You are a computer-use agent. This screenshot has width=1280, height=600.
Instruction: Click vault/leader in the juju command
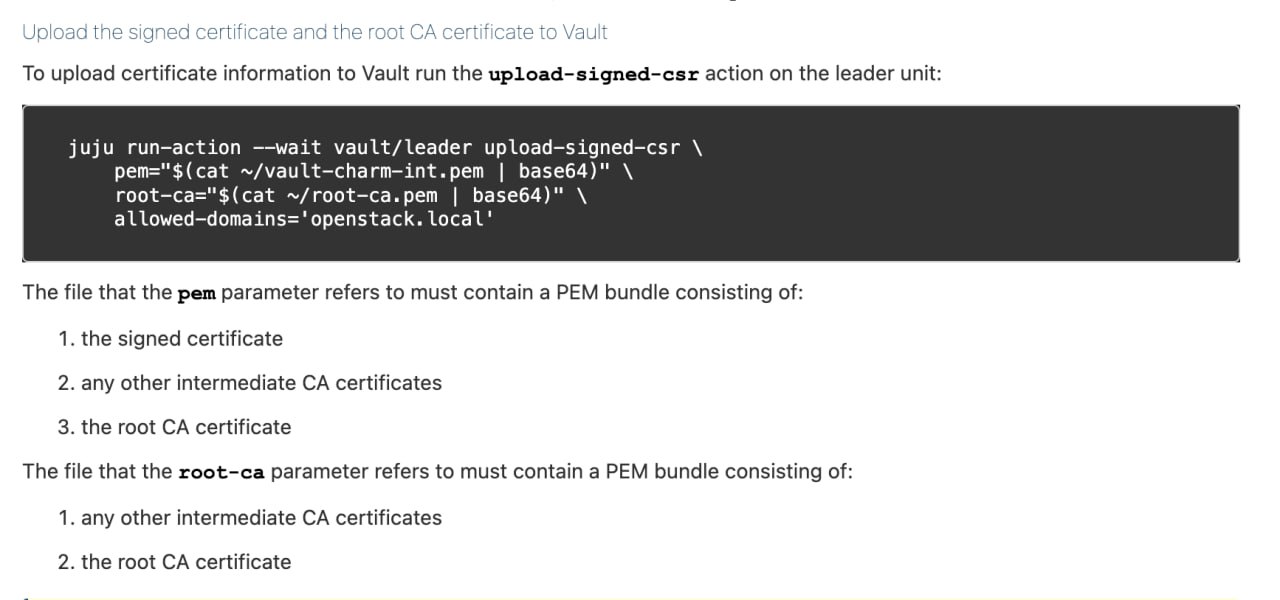[403, 148]
